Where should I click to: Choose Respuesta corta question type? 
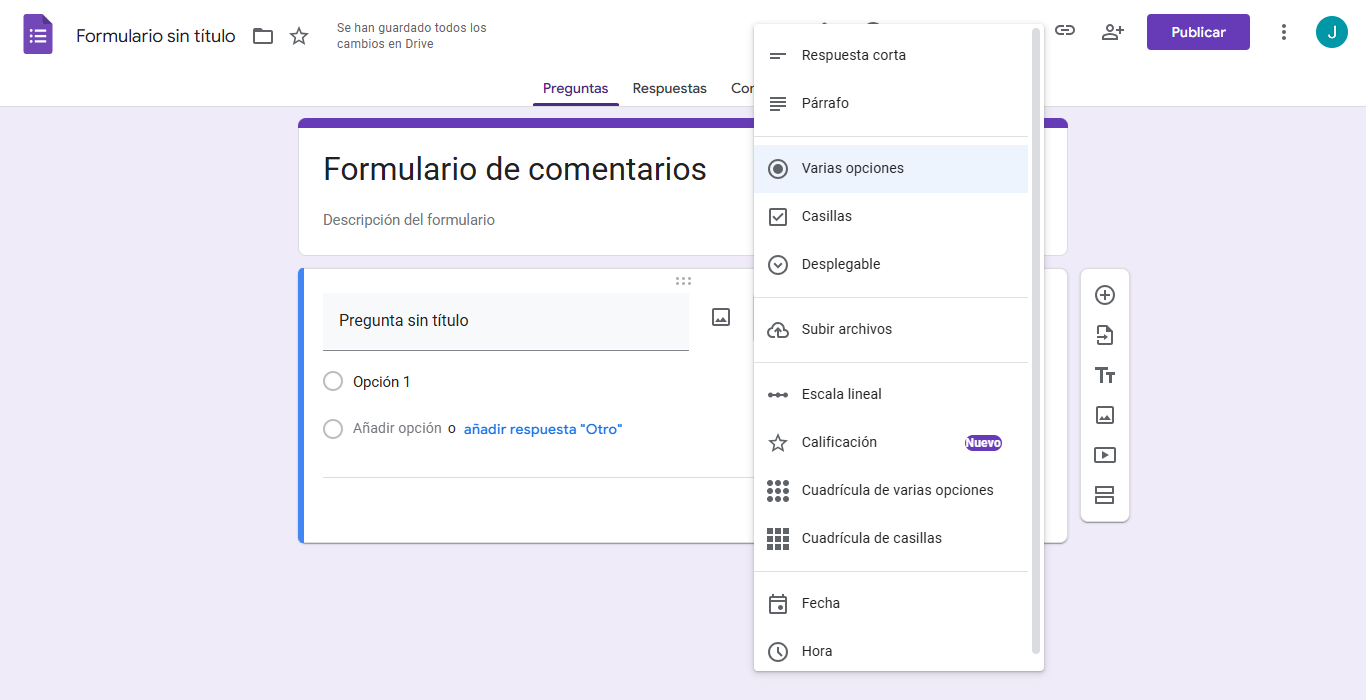853,55
